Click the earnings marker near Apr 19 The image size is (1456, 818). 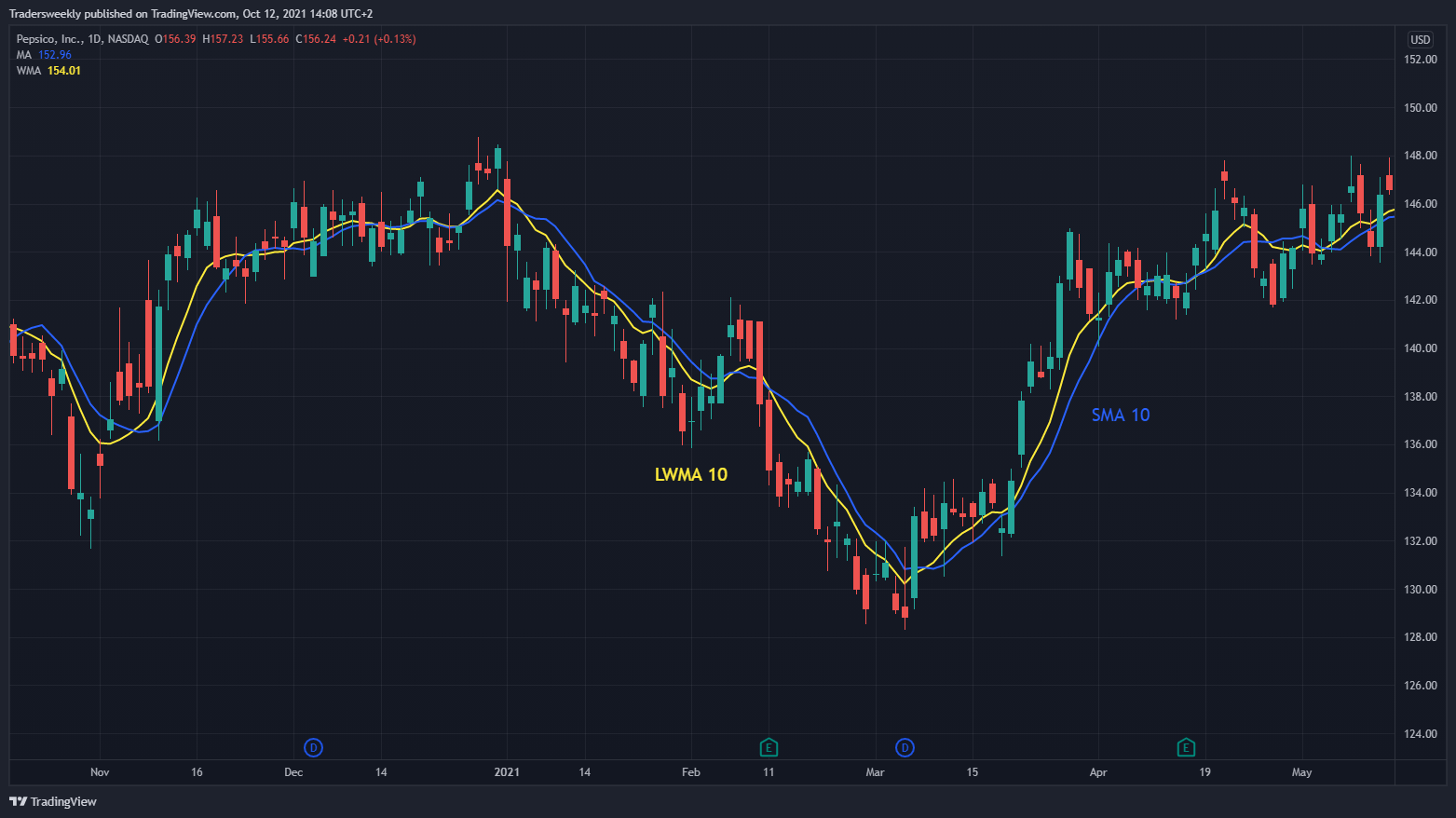(1186, 747)
